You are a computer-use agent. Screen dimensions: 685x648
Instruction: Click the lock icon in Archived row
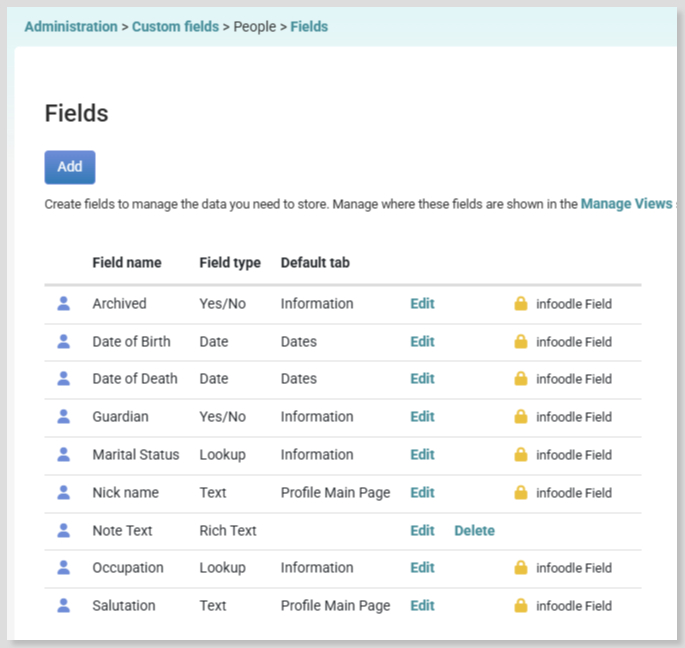(x=521, y=303)
